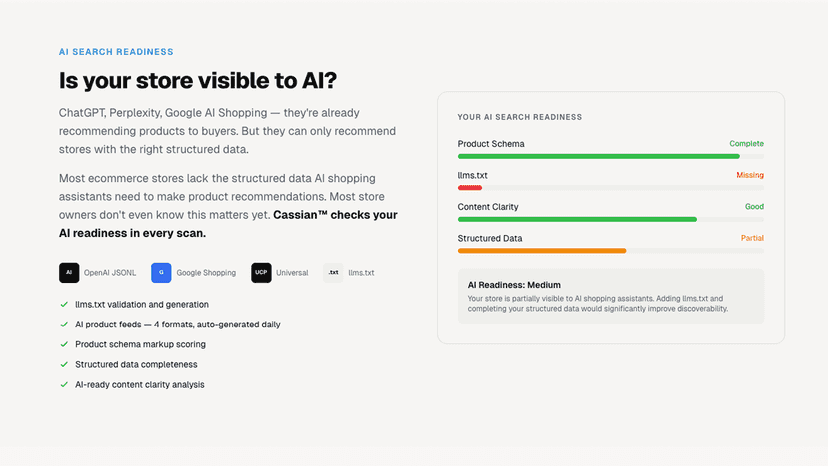The width and height of the screenshot is (828, 466).
Task: Click checkmark beside Structured data completeness
Action: [64, 365]
